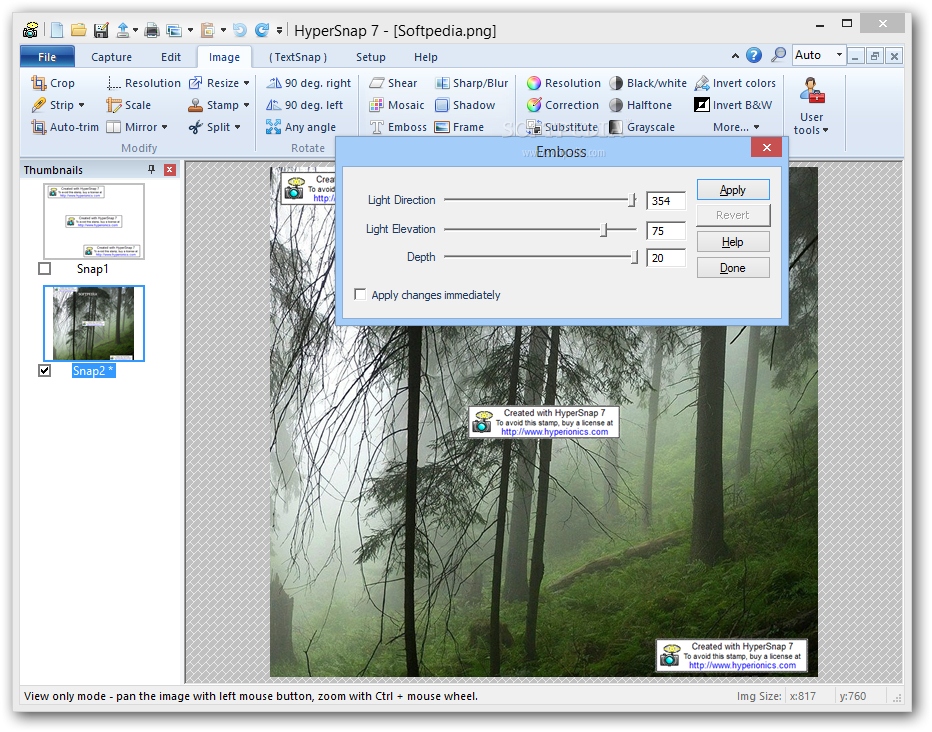Open Sharp/Blur effect
932x732 pixels.
pos(471,83)
